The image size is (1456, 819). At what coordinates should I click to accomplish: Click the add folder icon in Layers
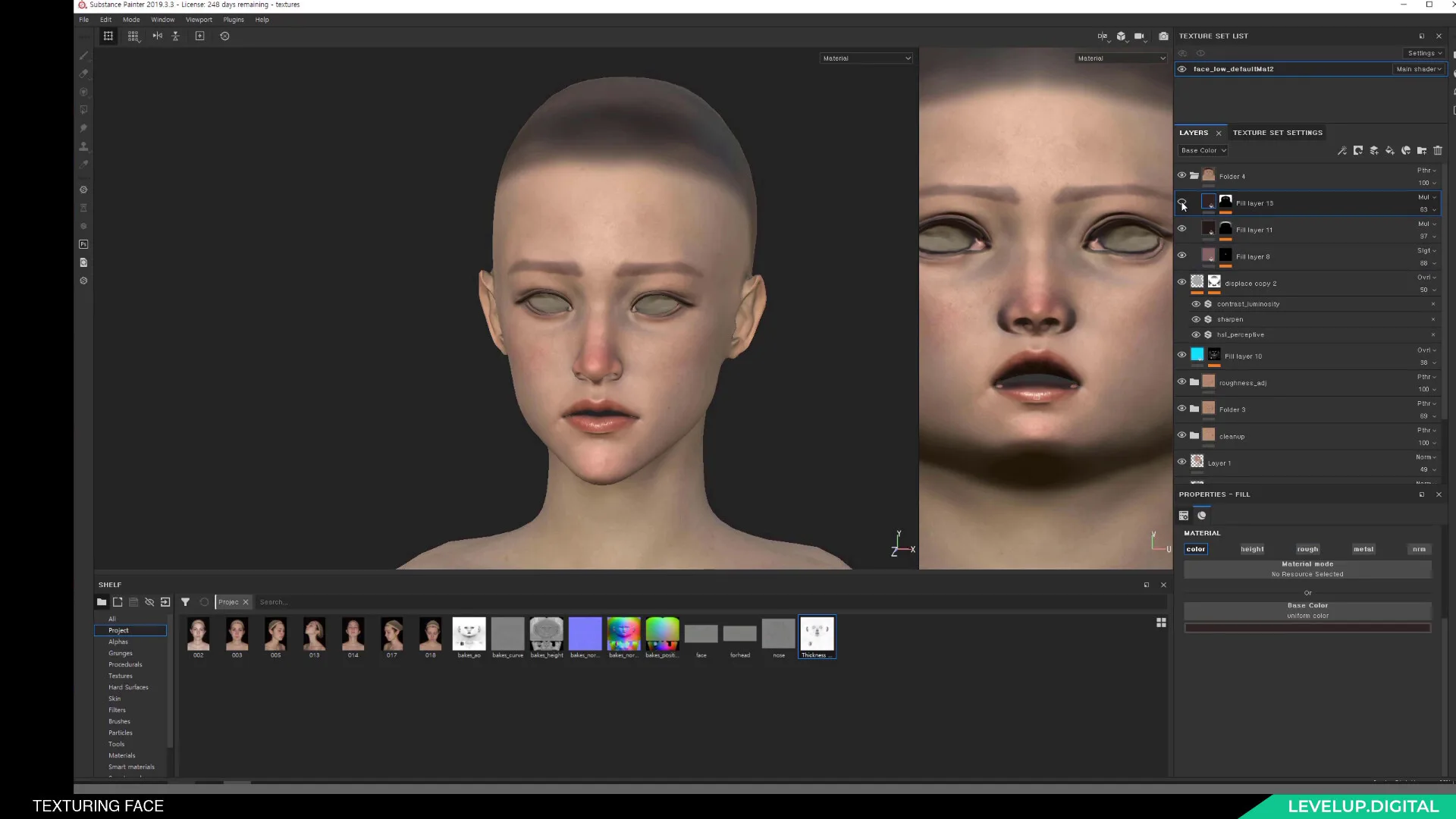click(x=1422, y=151)
